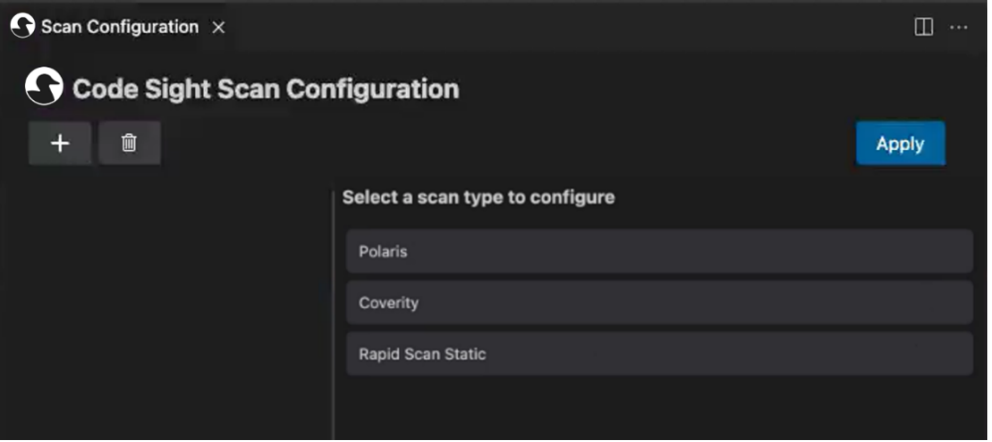Choose the Coverity scan type
Viewport: 992px width, 442px height.
tap(658, 302)
